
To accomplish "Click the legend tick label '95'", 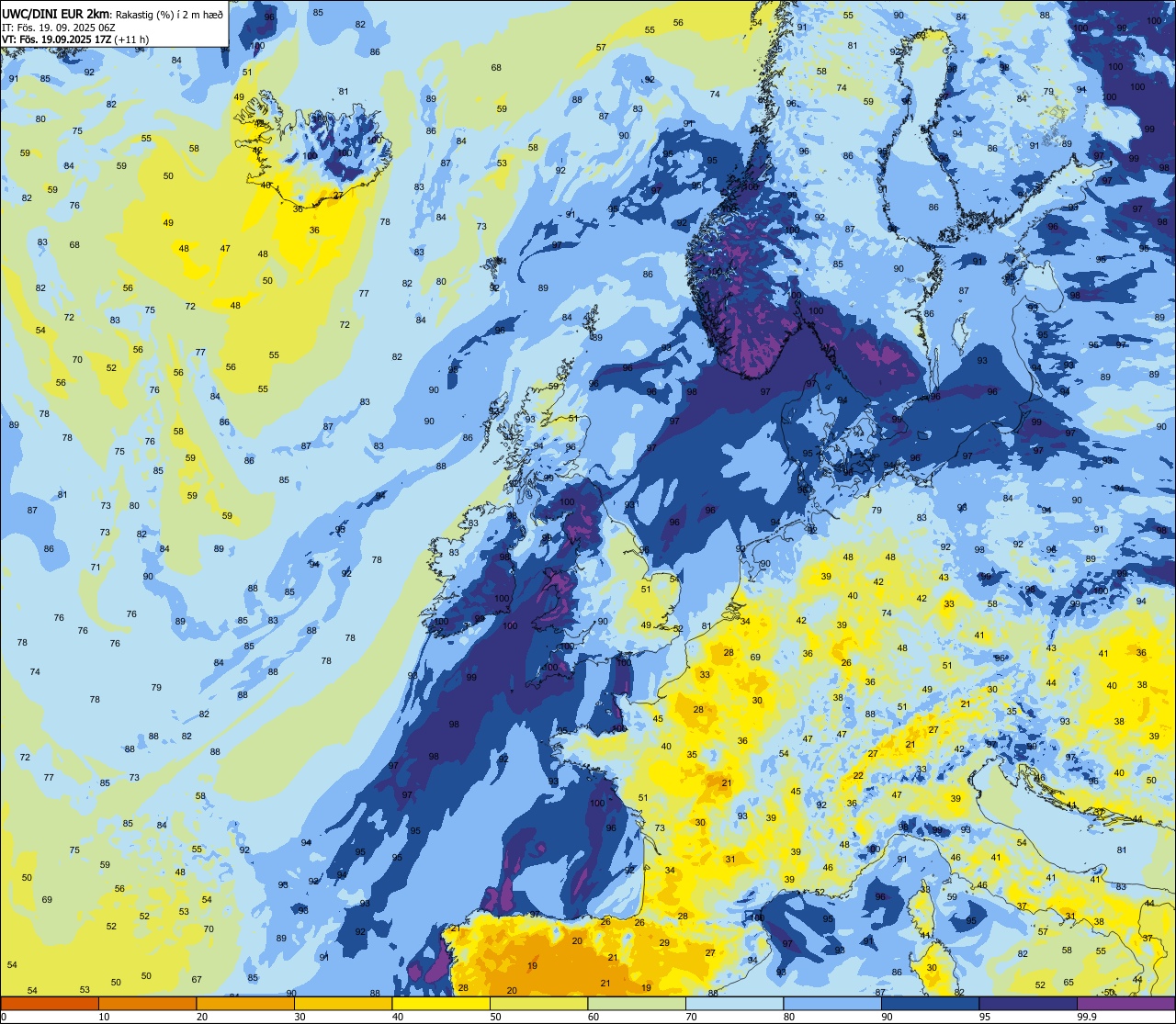I will click(x=985, y=1017).
